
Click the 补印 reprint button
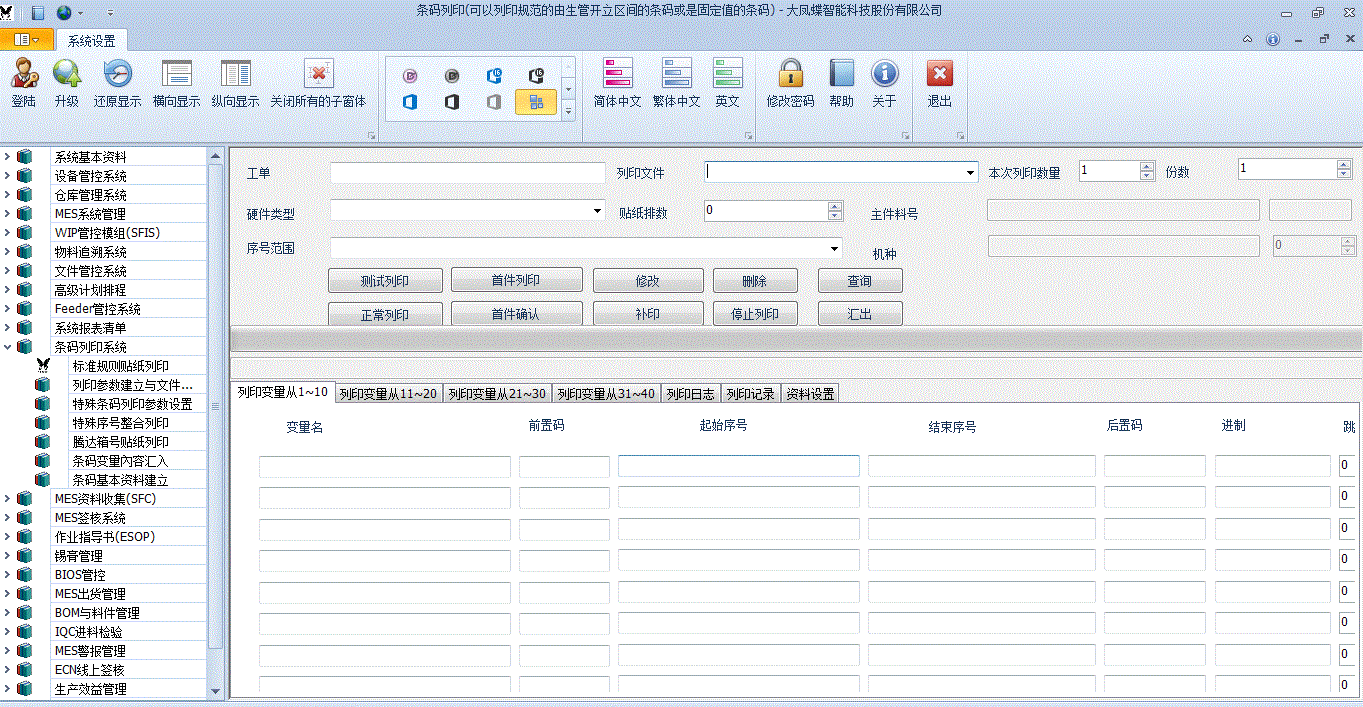[648, 314]
